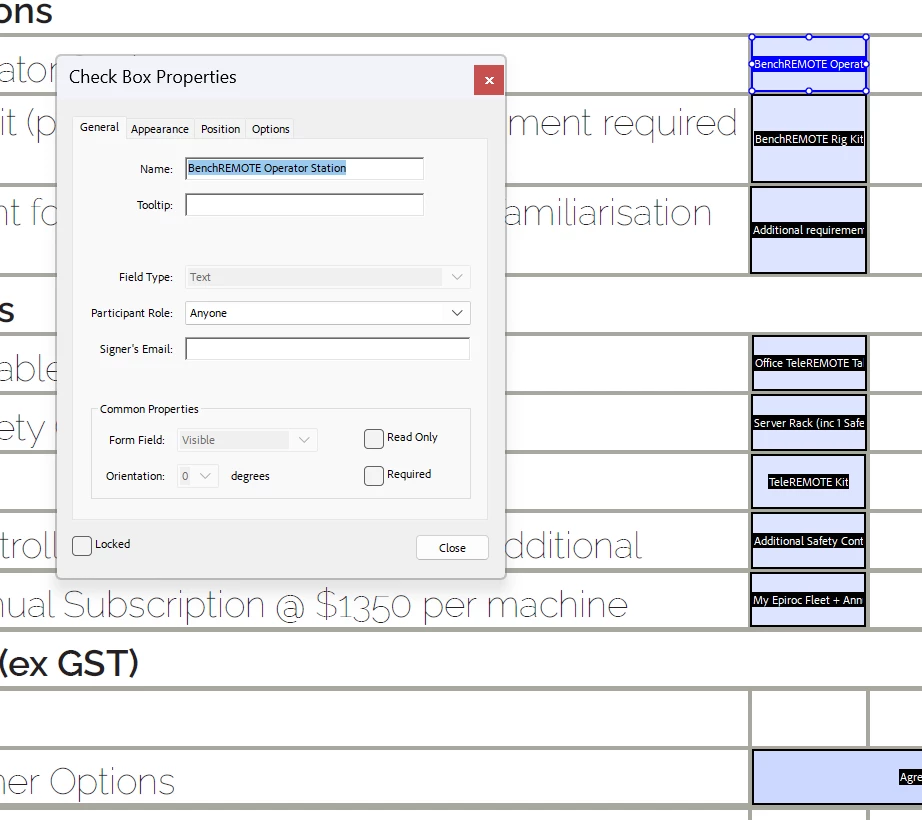Open the Field Type dropdown
The image size is (922, 820).
328,277
